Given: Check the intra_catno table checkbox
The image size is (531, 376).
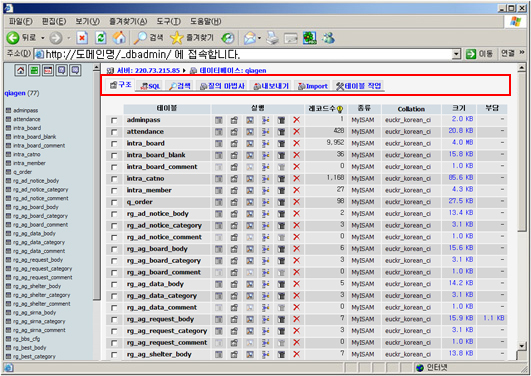Looking at the screenshot, I should point(114,179).
